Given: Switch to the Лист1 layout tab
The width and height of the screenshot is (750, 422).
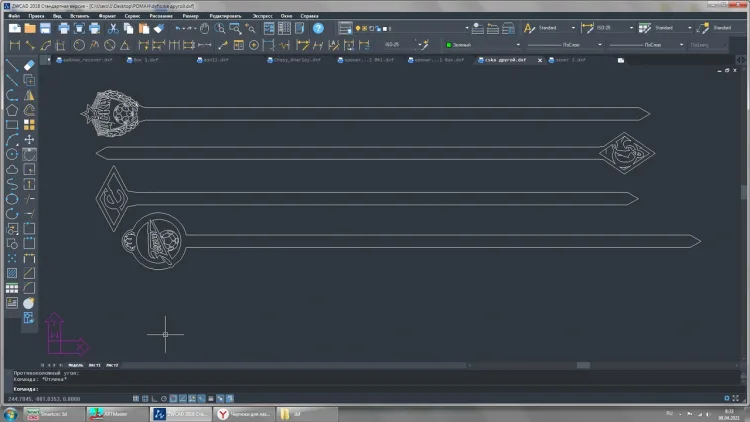Looking at the screenshot, I should tap(94, 365).
